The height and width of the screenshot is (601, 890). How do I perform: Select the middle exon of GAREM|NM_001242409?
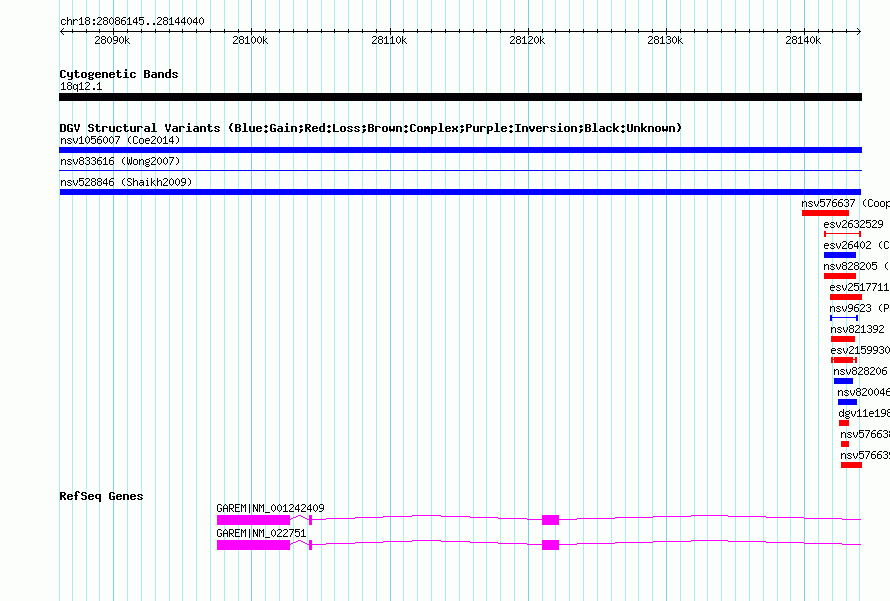pyautogui.click(x=551, y=520)
